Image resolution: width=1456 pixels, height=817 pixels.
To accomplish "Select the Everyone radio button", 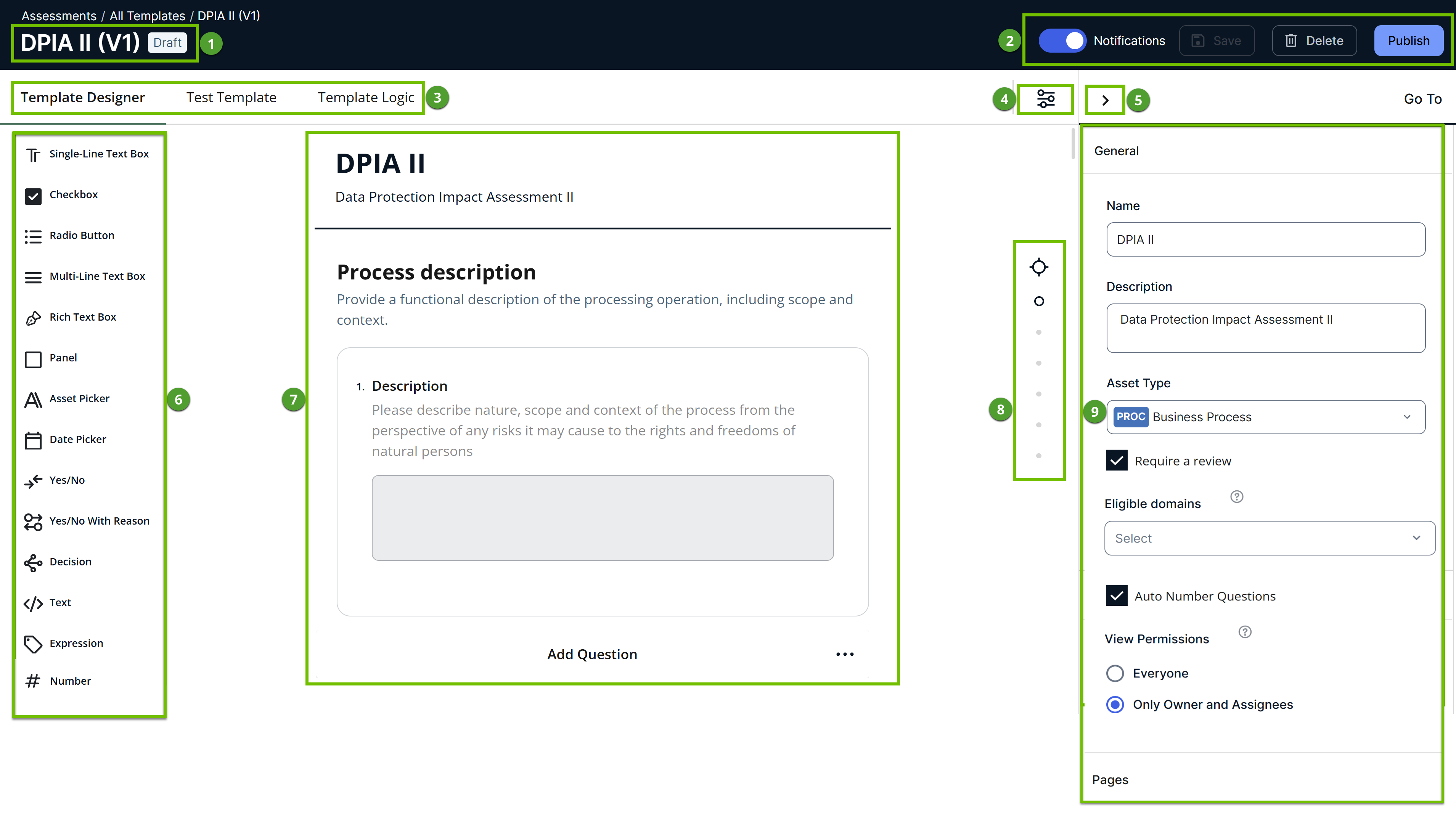I will coord(1115,674).
